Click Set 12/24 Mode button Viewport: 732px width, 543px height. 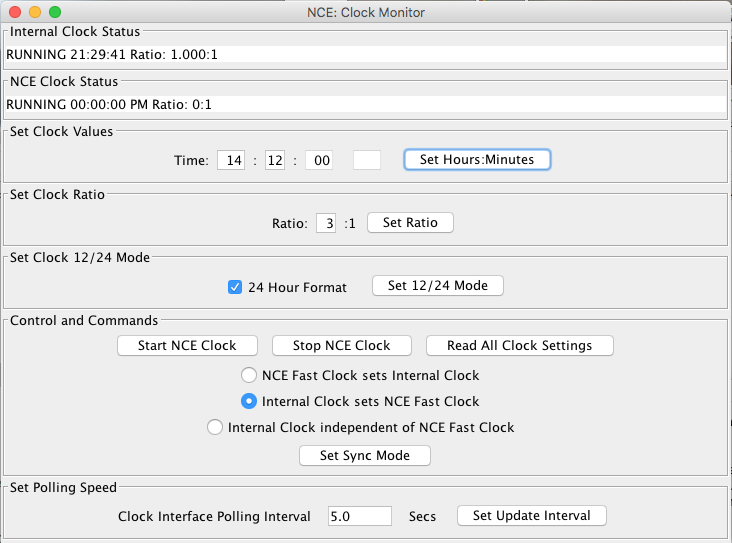437,286
